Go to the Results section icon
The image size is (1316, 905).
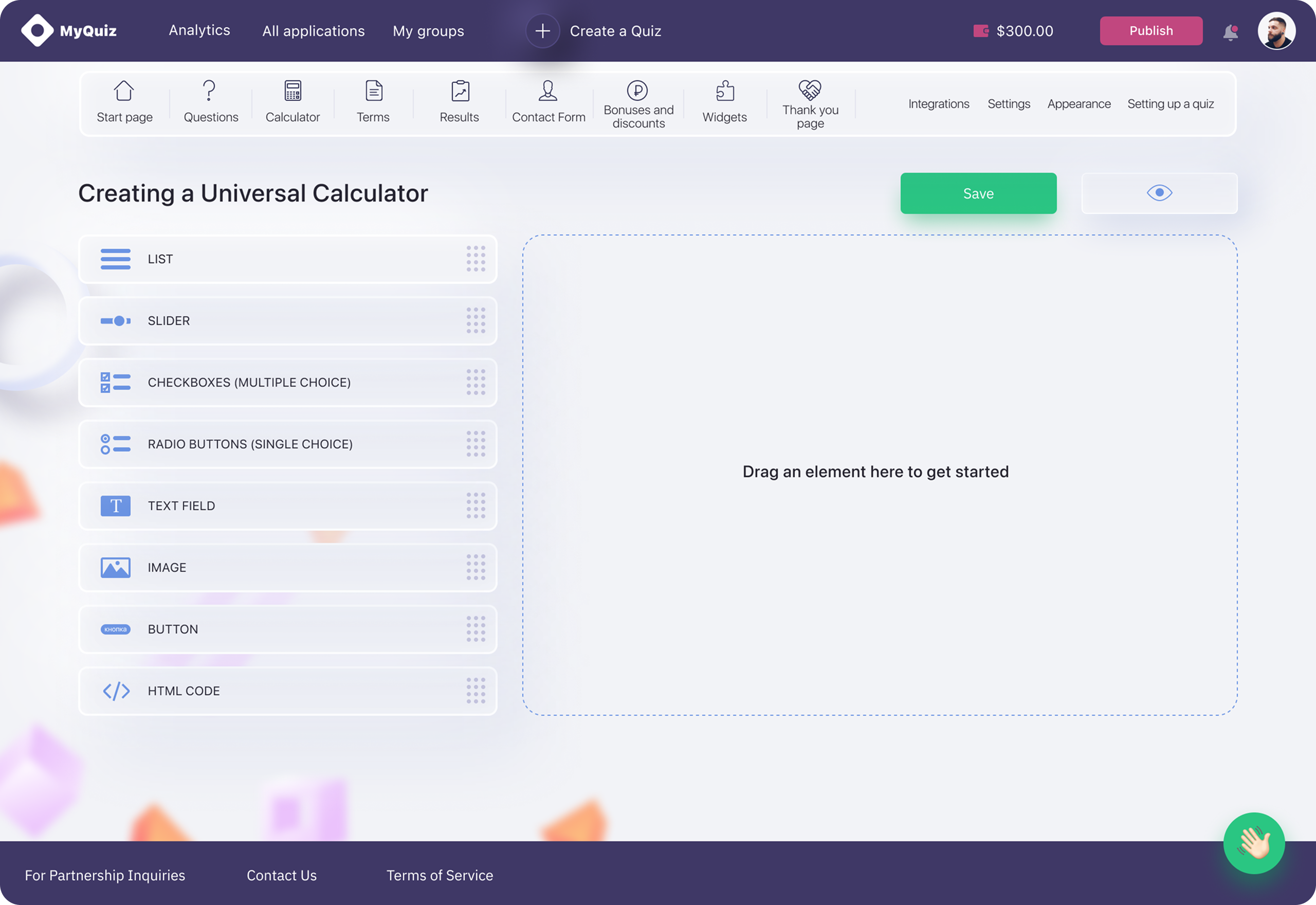[460, 90]
